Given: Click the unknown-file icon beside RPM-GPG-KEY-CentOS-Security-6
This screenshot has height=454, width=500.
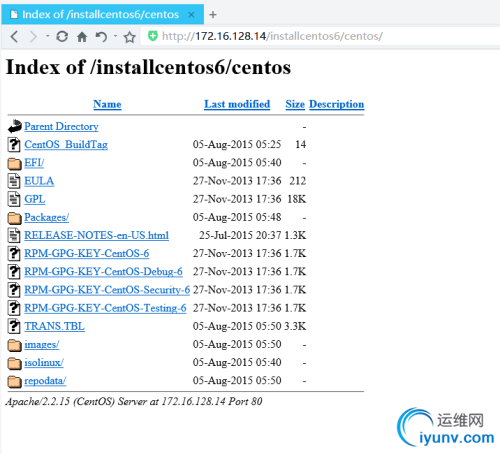Looking at the screenshot, I should 14,290.
